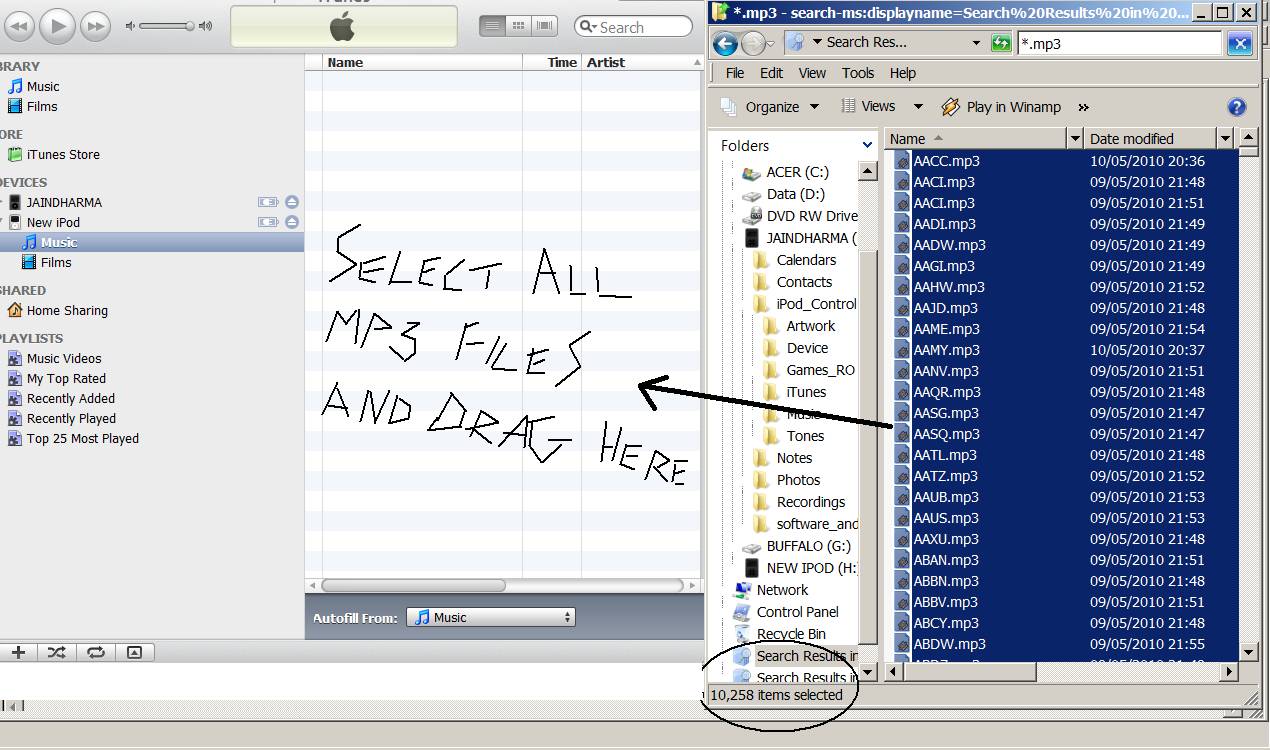Clear the *.mp3 search box

tap(1239, 43)
